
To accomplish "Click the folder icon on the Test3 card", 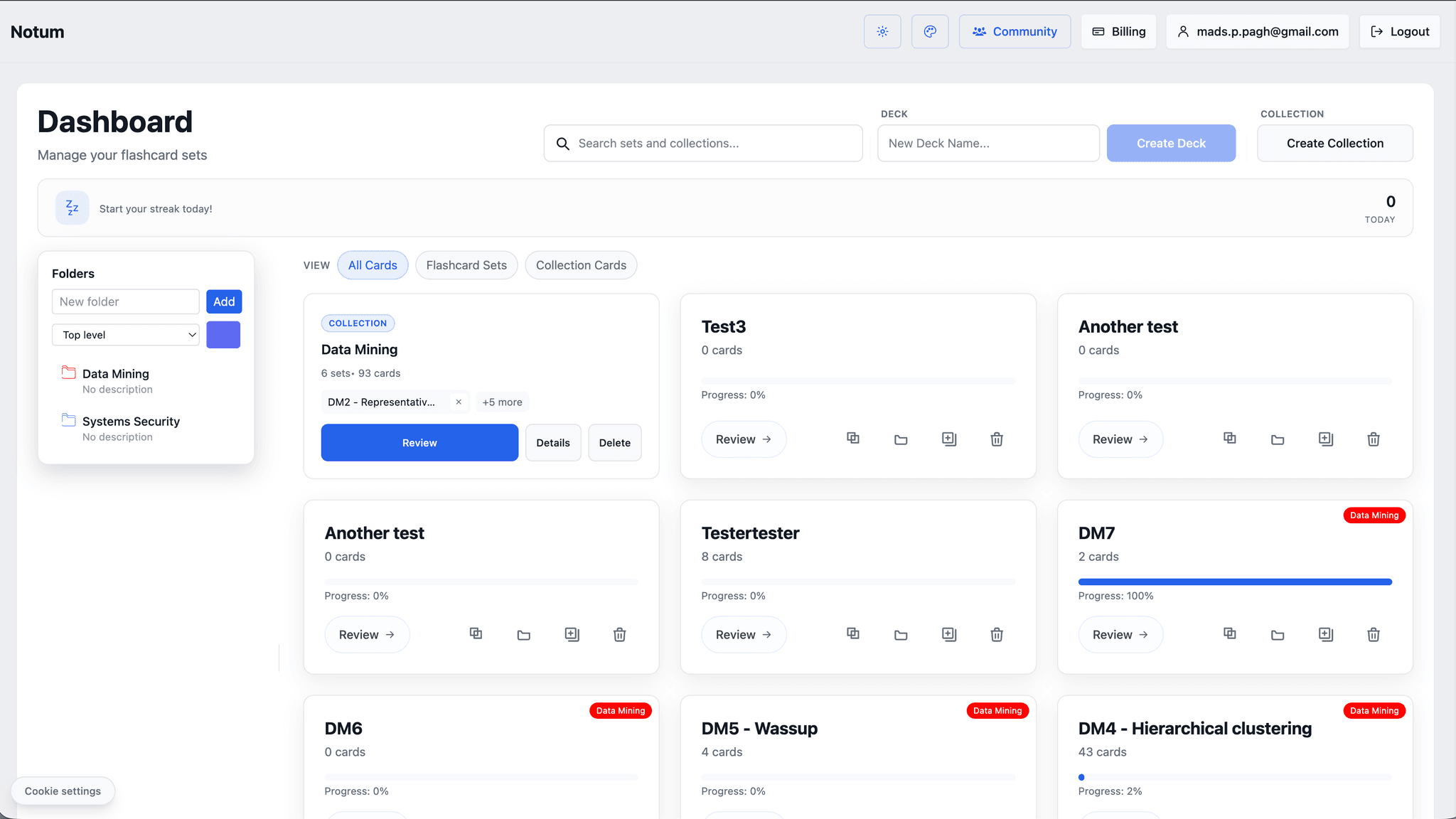I will pyautogui.click(x=901, y=439).
